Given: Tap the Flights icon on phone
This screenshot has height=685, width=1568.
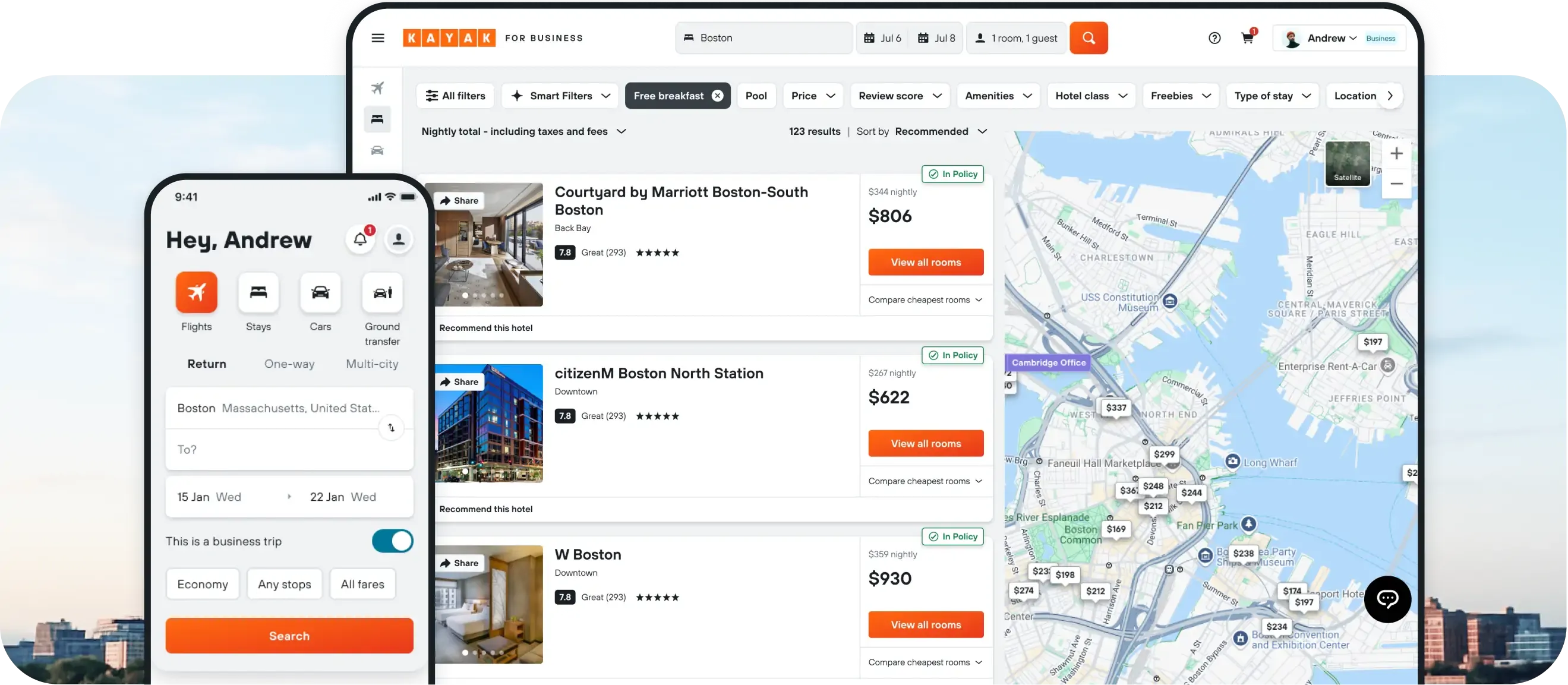Looking at the screenshot, I should click(x=197, y=292).
